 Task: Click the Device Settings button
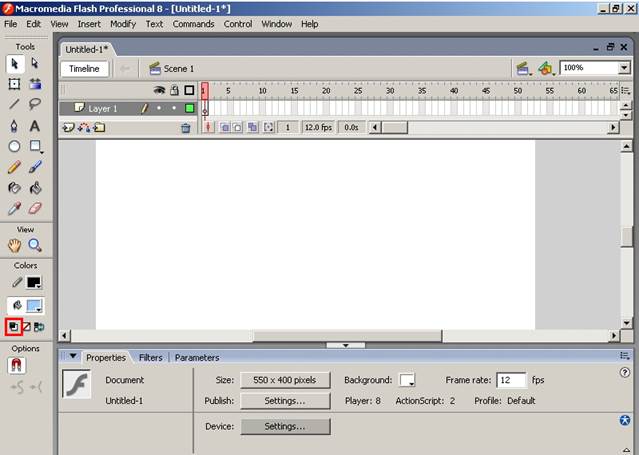click(x=285, y=426)
